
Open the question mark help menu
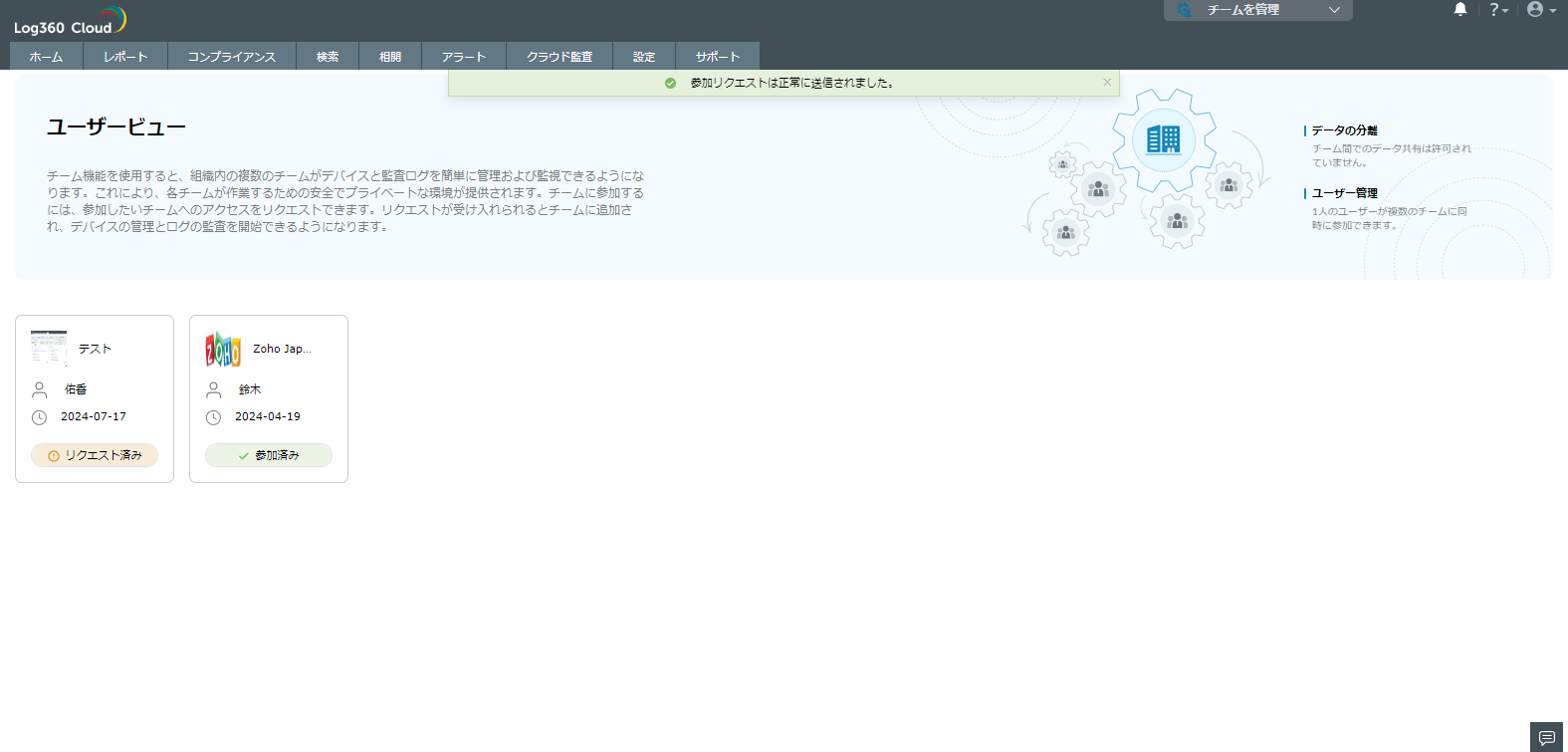coord(1498,10)
